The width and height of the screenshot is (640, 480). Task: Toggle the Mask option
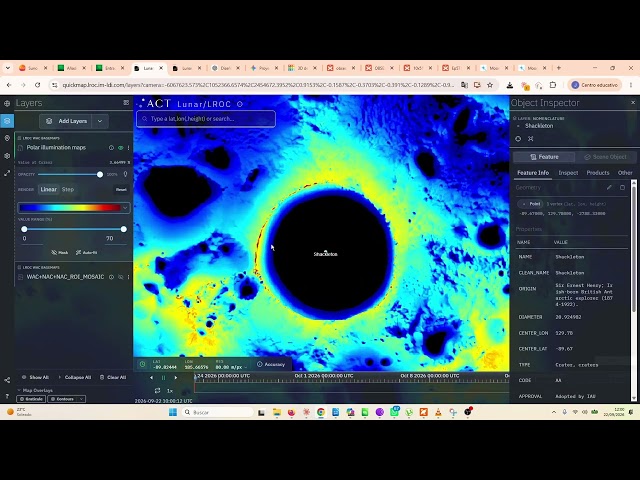[60, 253]
